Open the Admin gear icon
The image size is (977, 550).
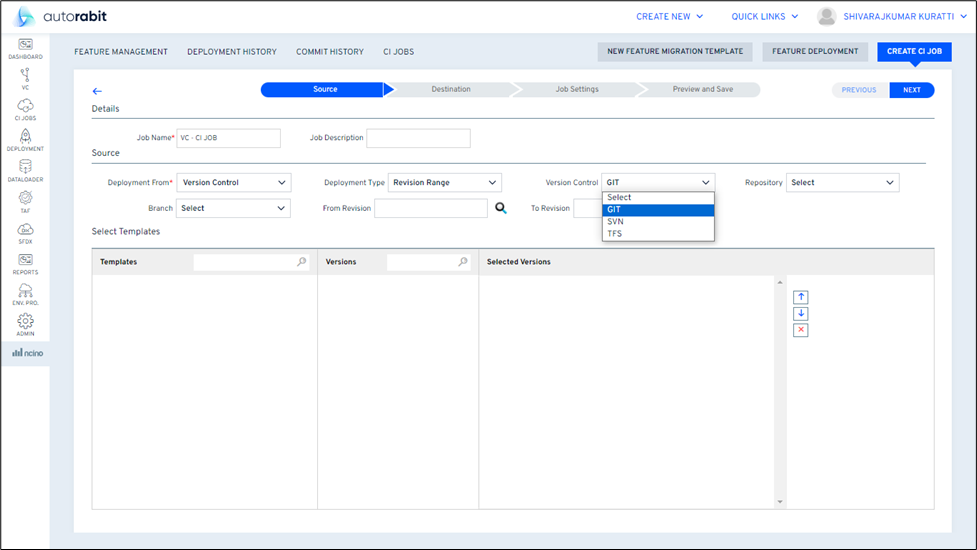point(25,324)
